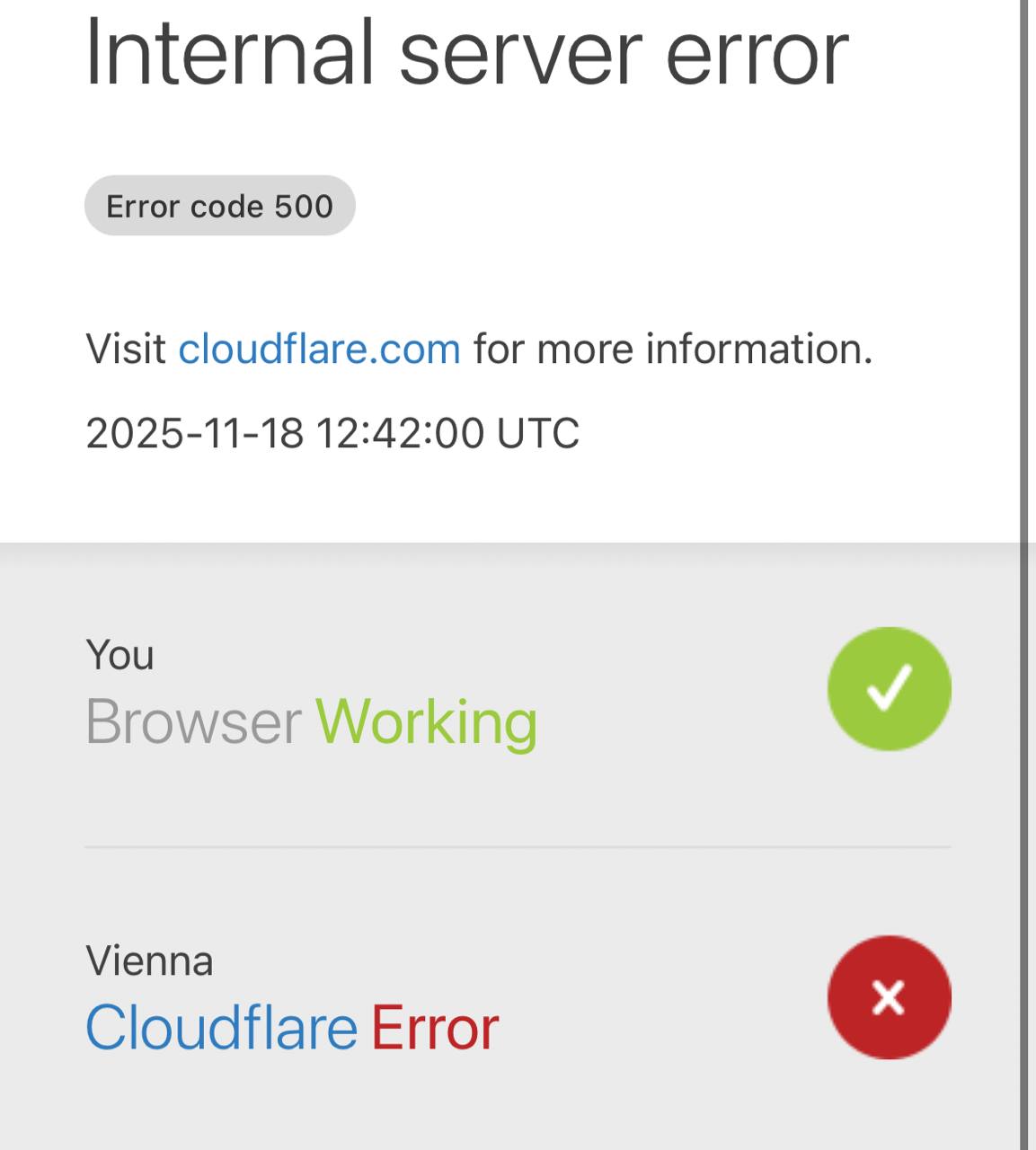This screenshot has height=1150, width=1036.
Task: Click the green checkmark status icon
Action: click(x=889, y=689)
